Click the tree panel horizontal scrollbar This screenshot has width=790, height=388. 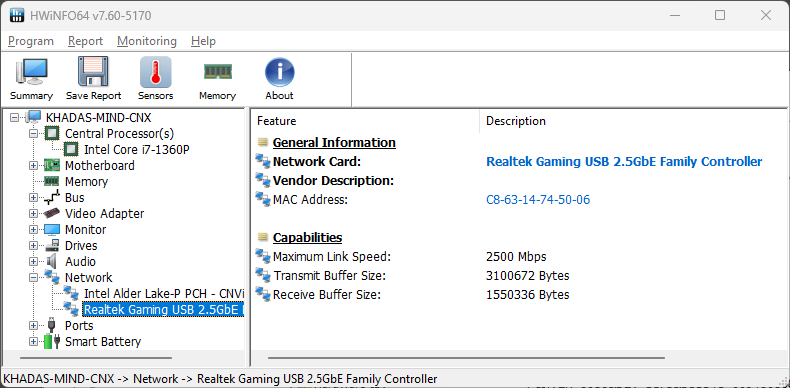(x=96, y=358)
